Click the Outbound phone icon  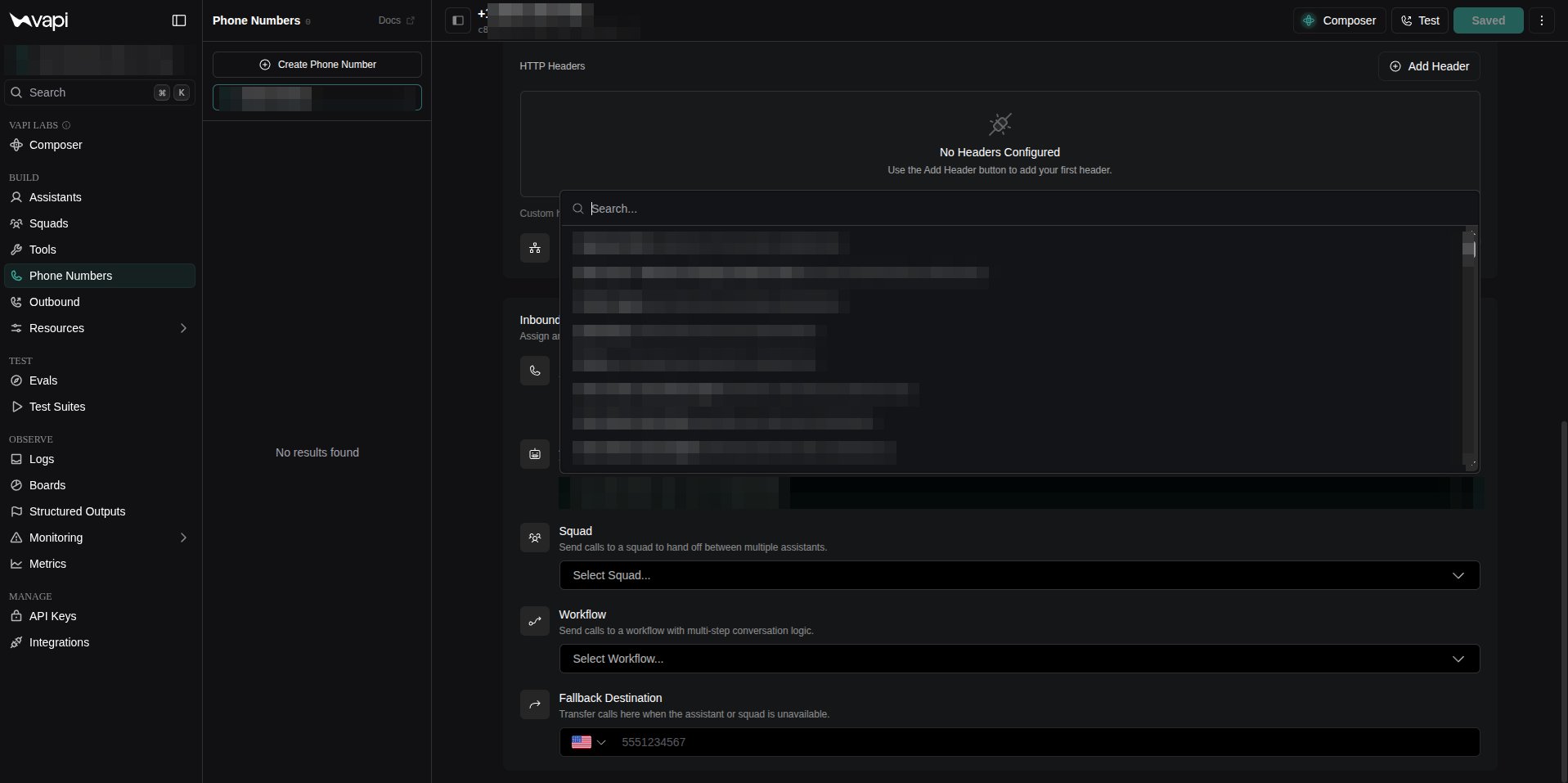pyautogui.click(x=16, y=302)
